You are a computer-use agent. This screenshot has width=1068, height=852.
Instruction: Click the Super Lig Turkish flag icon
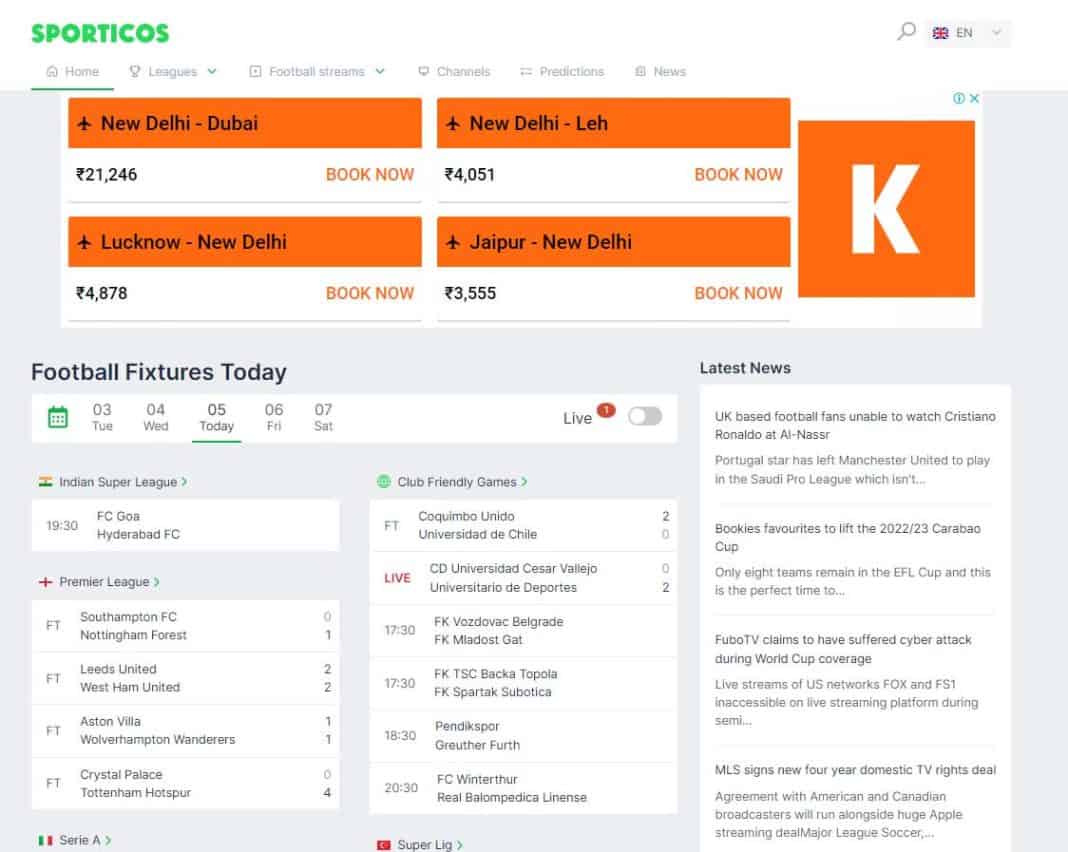pyautogui.click(x=383, y=844)
